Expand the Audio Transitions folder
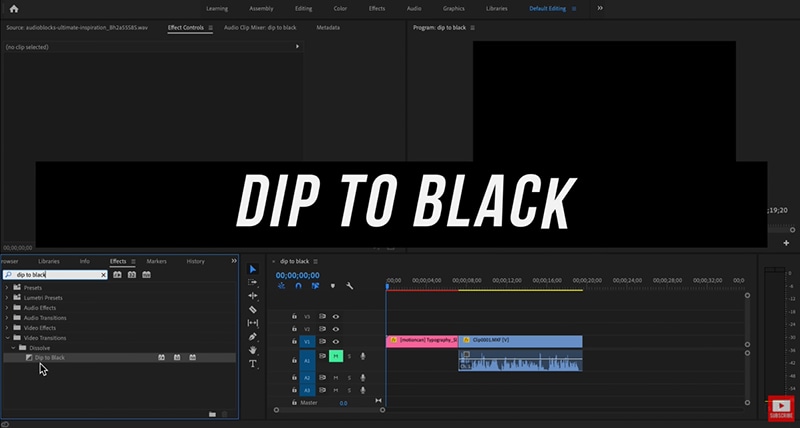The image size is (800, 428). tap(7, 318)
